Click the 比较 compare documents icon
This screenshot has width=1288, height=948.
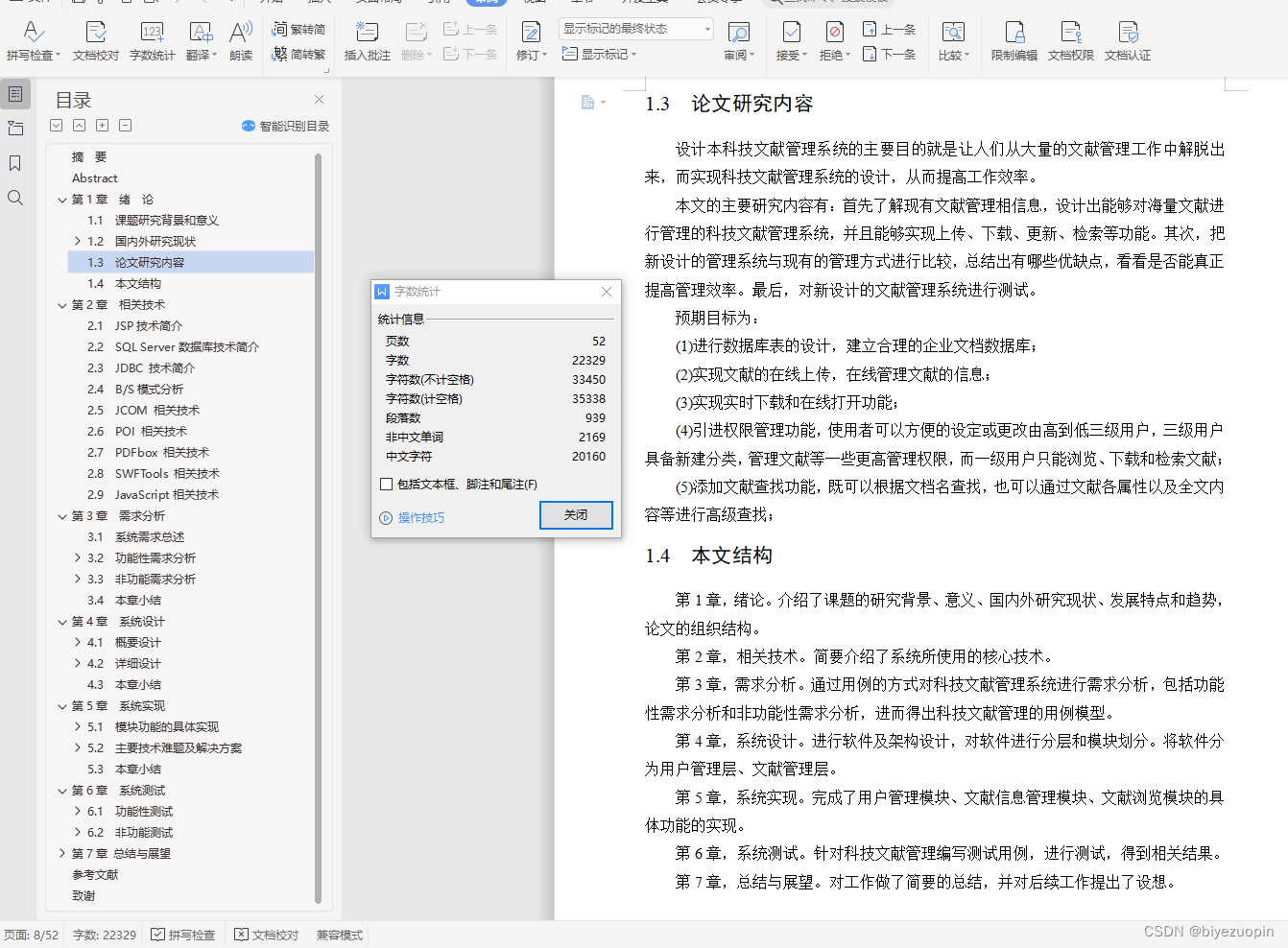click(x=953, y=33)
